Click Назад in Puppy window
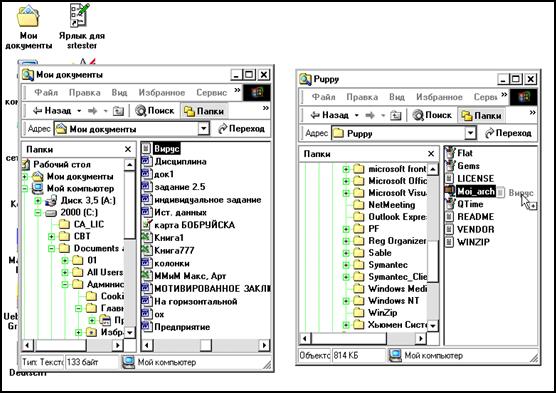This screenshot has width=556, height=393. click(329, 115)
